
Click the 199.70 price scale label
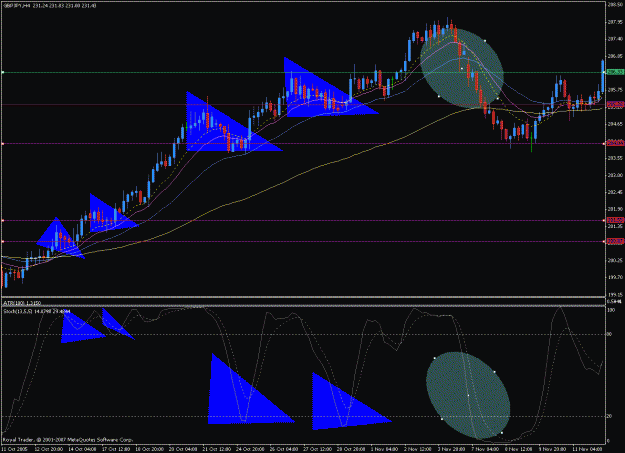(x=615, y=277)
